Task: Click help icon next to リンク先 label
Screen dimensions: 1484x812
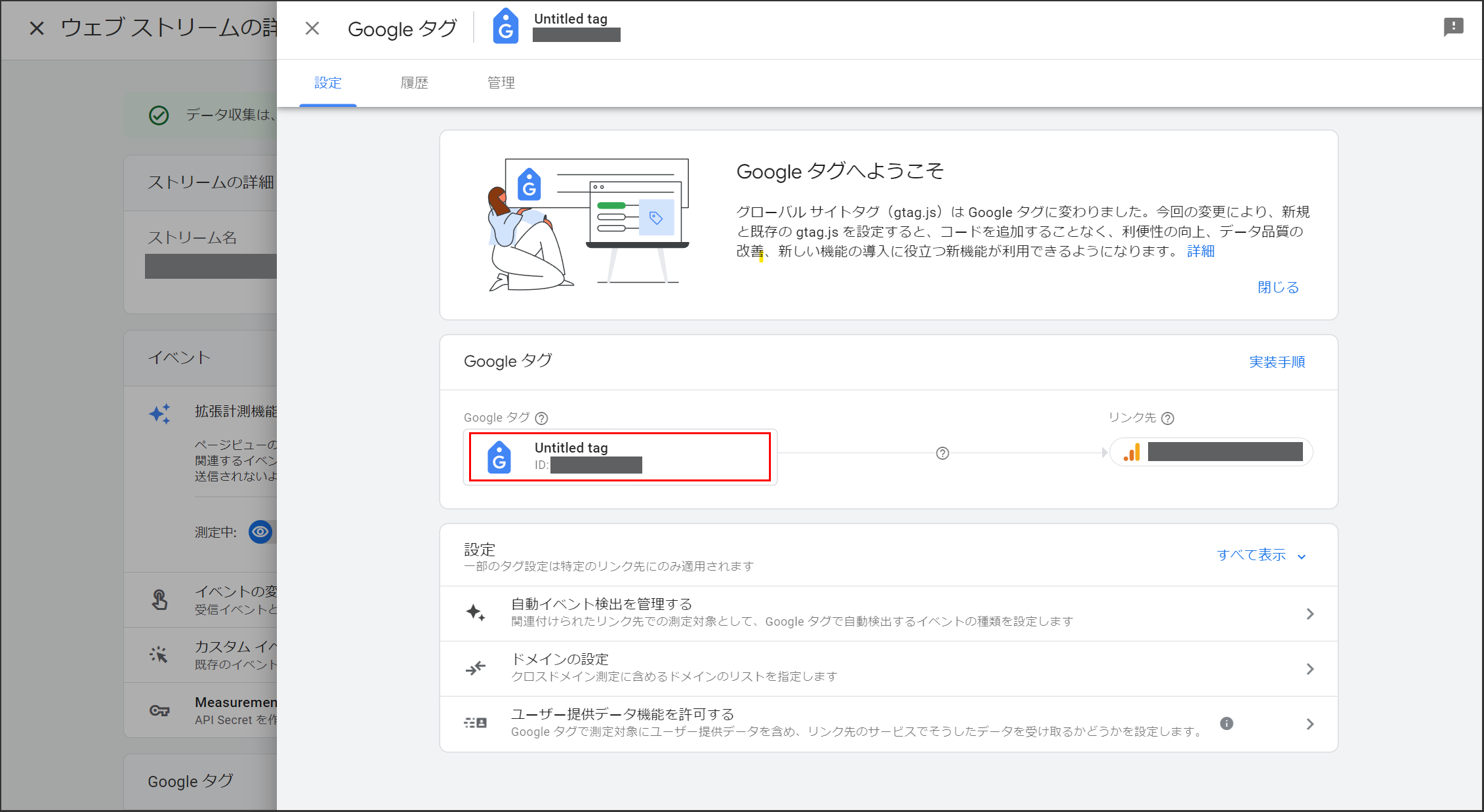Action: [1168, 418]
